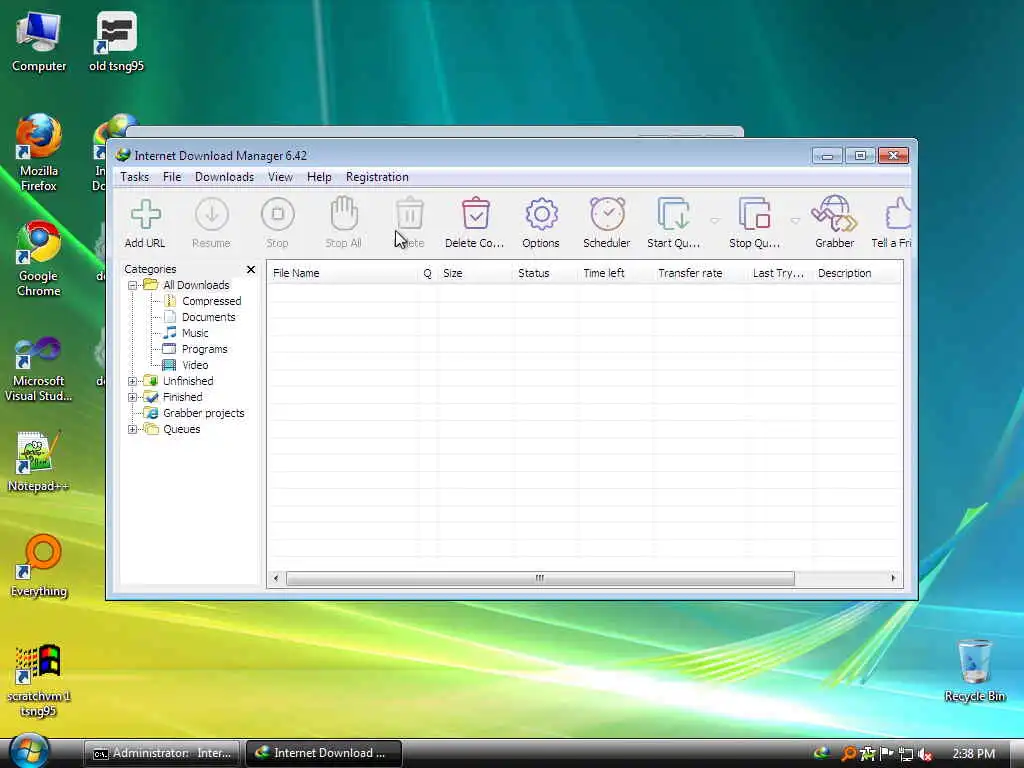Select the Video category
Image resolution: width=1024 pixels, height=768 pixels.
(x=195, y=365)
